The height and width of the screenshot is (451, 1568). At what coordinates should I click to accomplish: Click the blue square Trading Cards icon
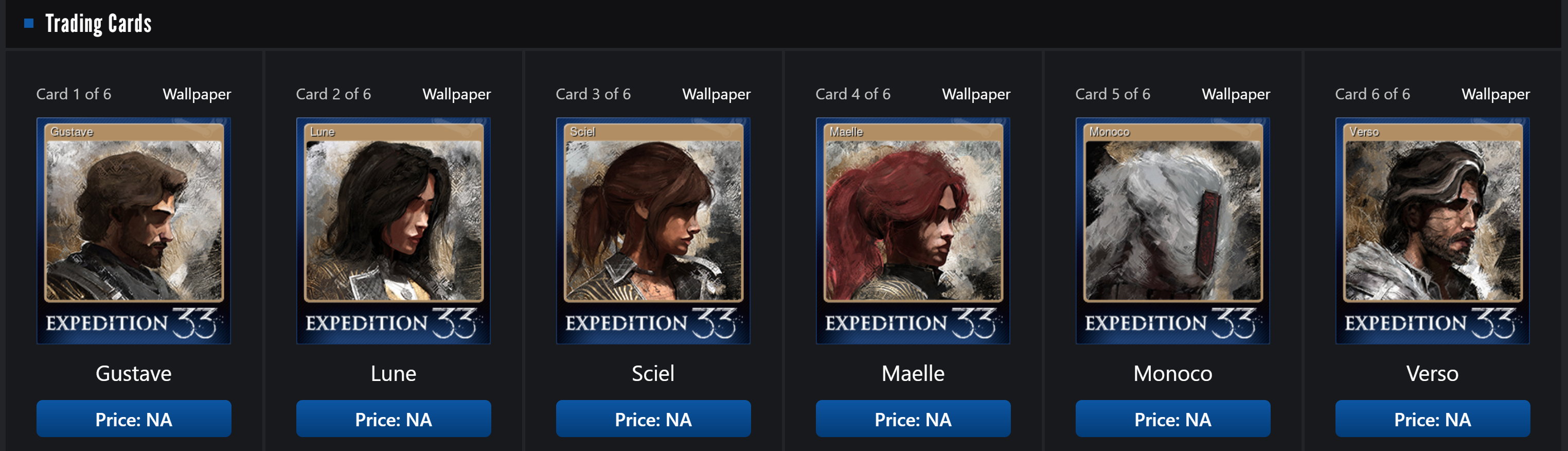29,24
